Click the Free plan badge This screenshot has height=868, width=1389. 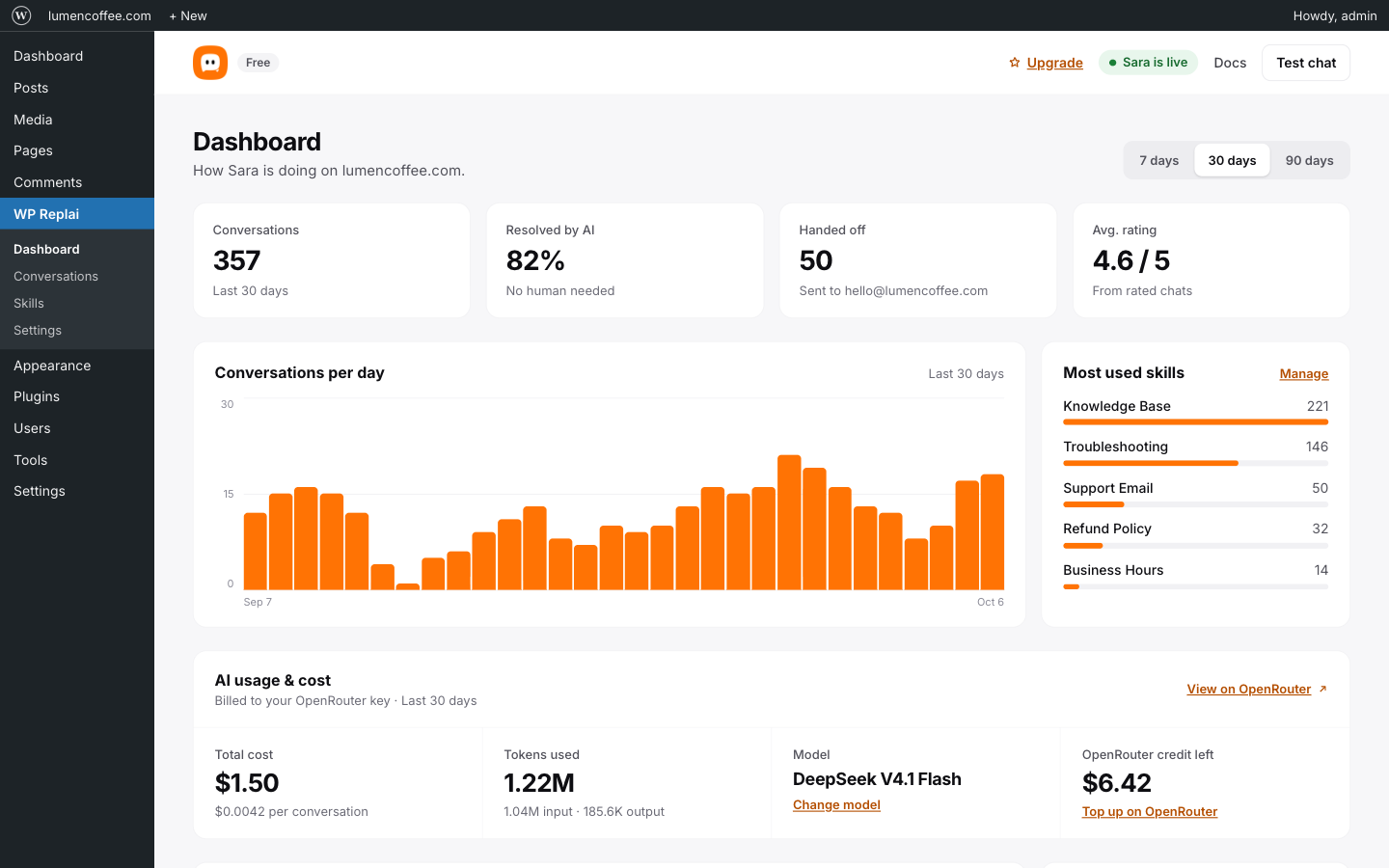click(258, 63)
